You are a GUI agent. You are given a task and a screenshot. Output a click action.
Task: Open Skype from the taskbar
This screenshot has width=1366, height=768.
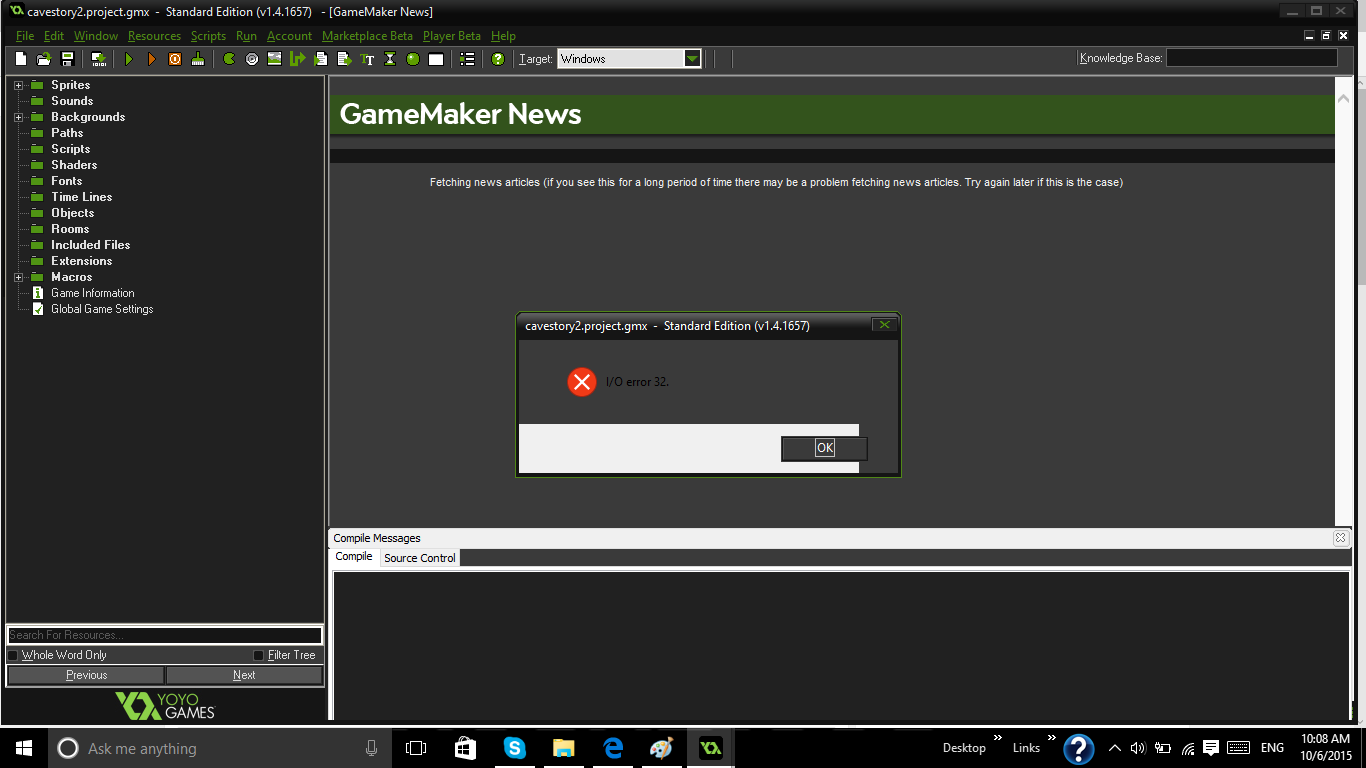coord(515,748)
